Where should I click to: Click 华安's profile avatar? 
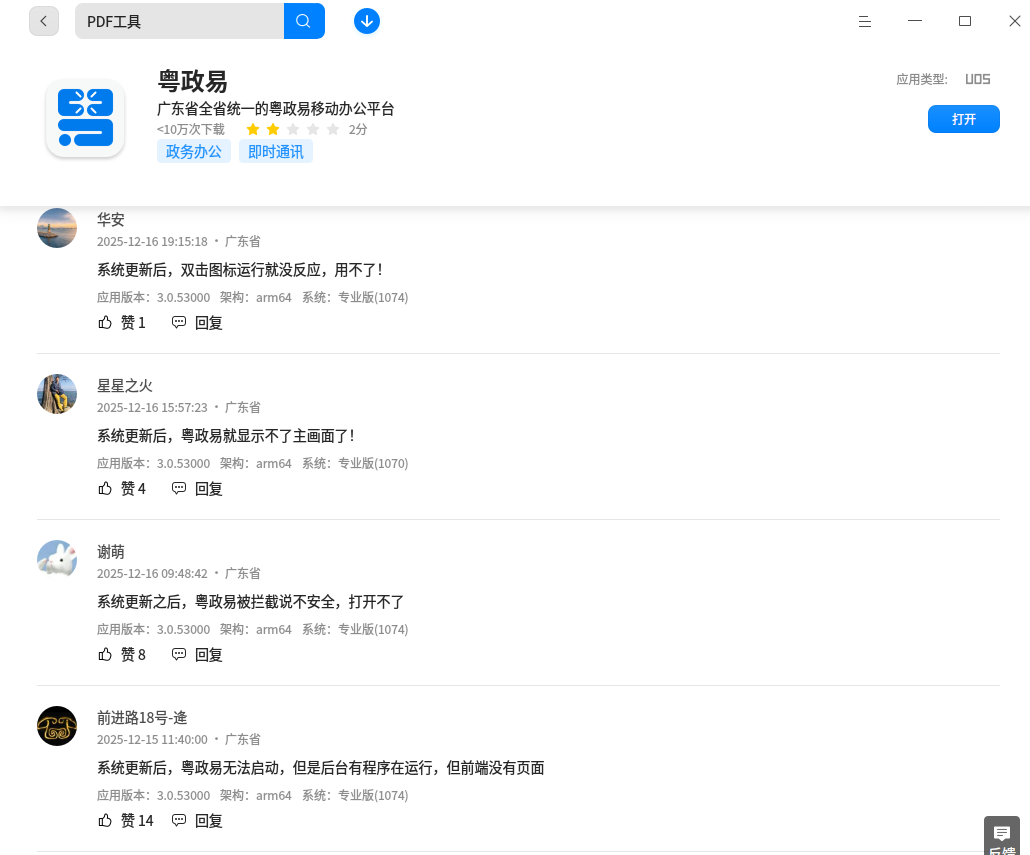57,228
